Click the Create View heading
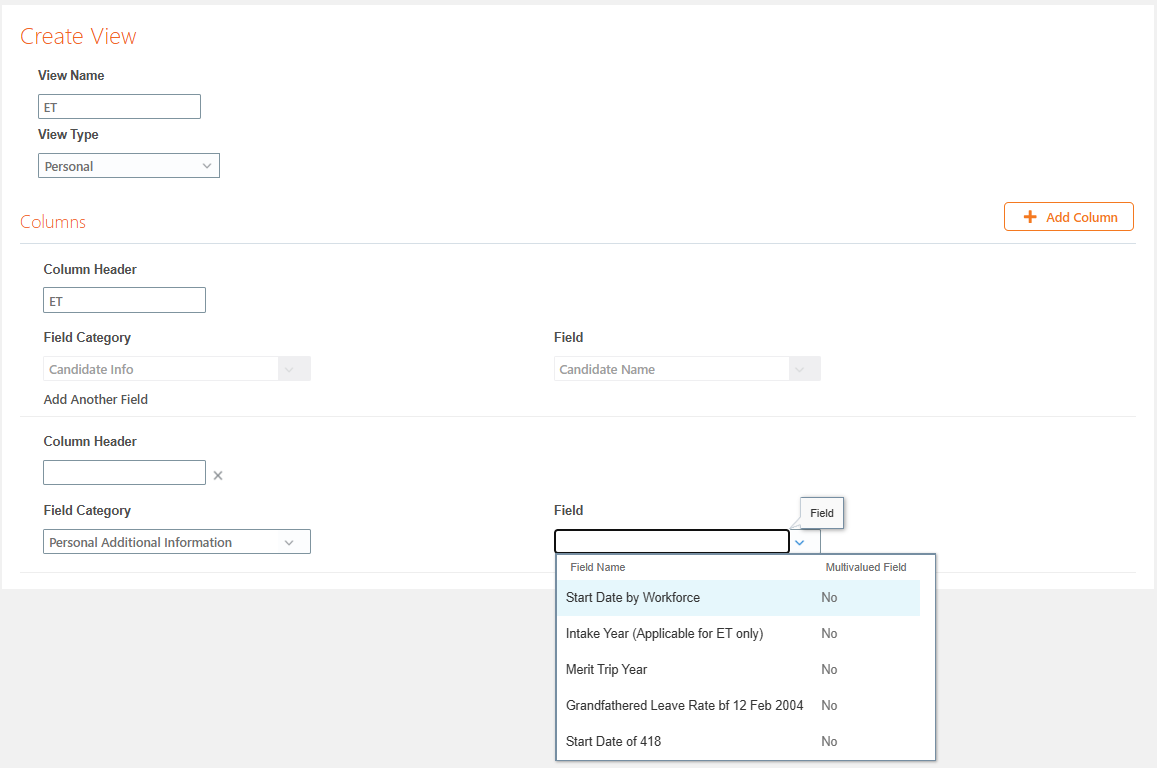The image size is (1157, 768). pos(78,36)
